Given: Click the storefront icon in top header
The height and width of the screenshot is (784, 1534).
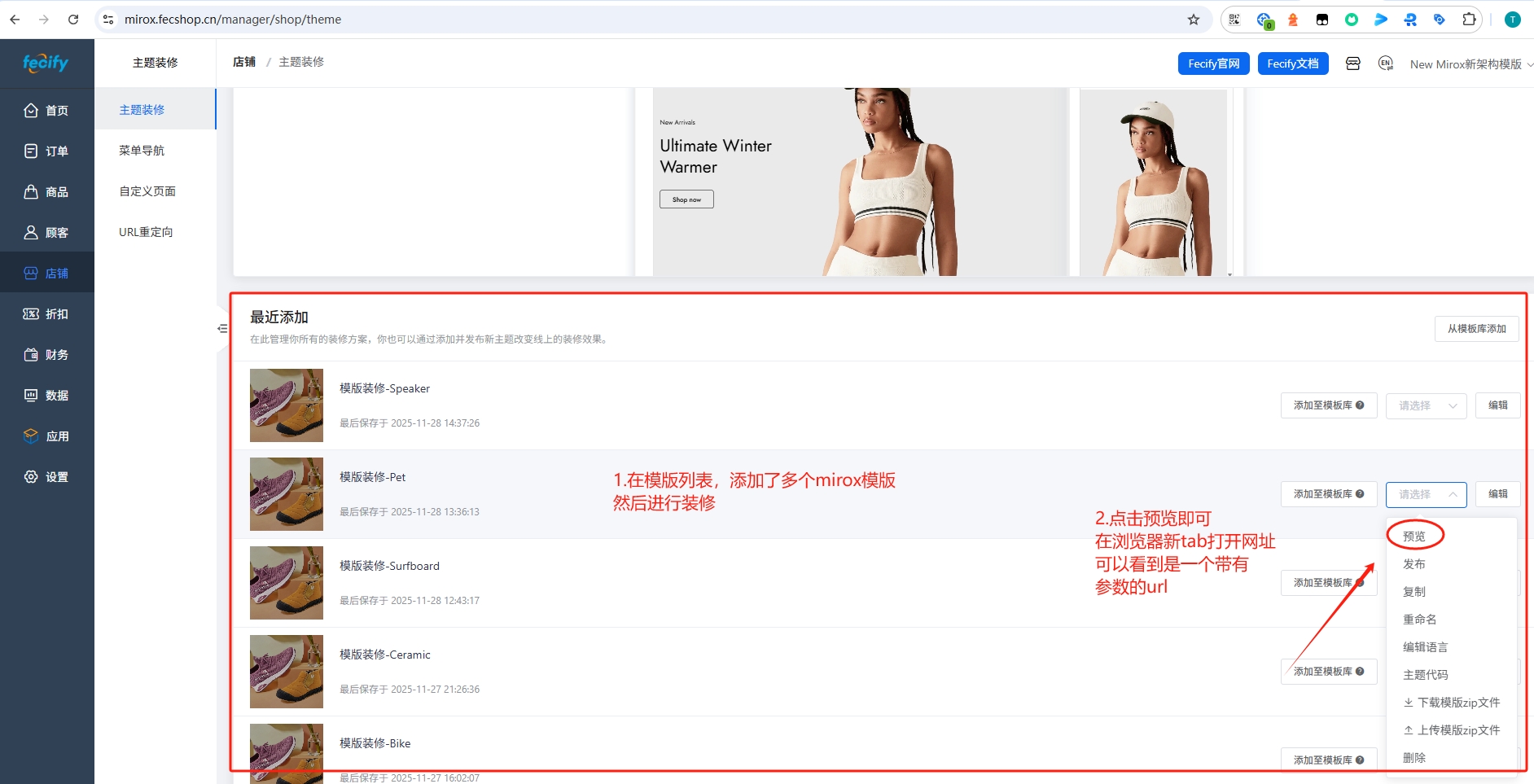Looking at the screenshot, I should 1352,64.
